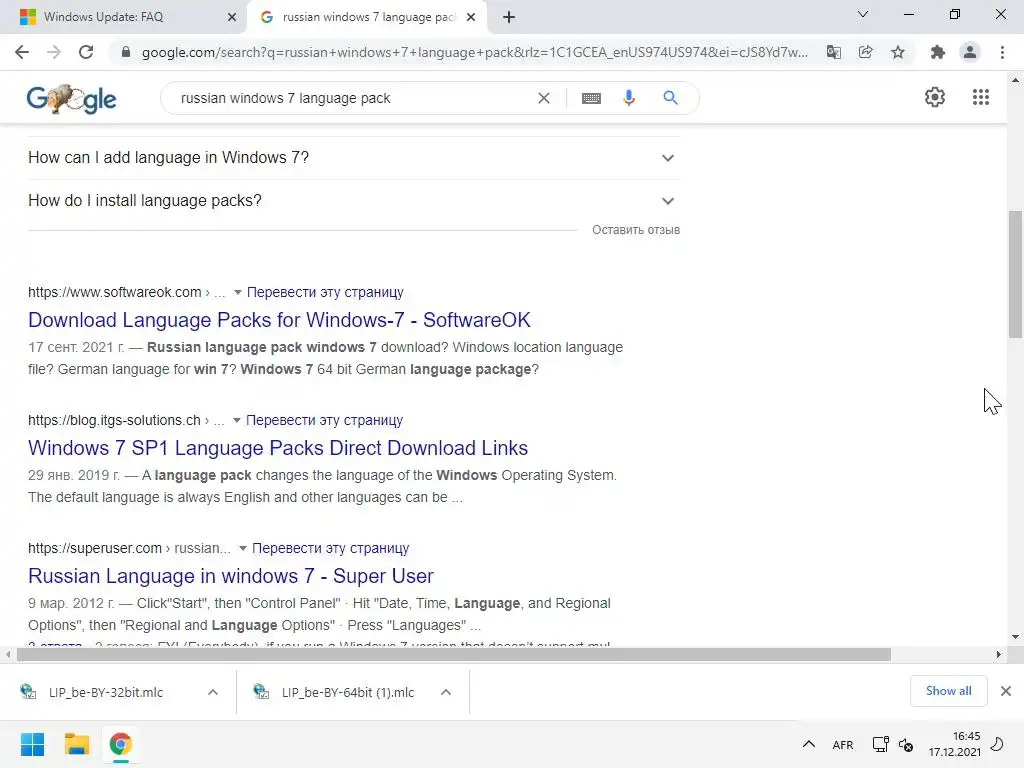This screenshot has width=1024, height=768.
Task: Open the Windows Start menu
Action: coord(32,744)
